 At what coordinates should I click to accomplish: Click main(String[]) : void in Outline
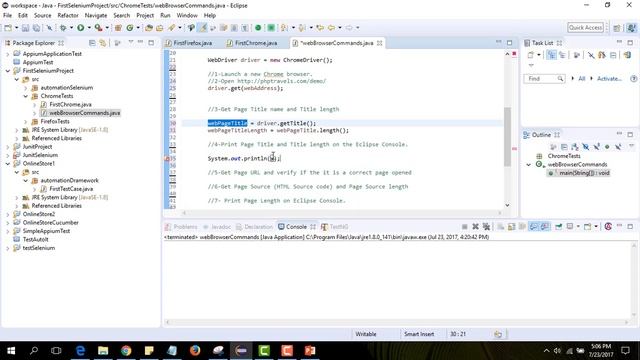click(x=584, y=173)
